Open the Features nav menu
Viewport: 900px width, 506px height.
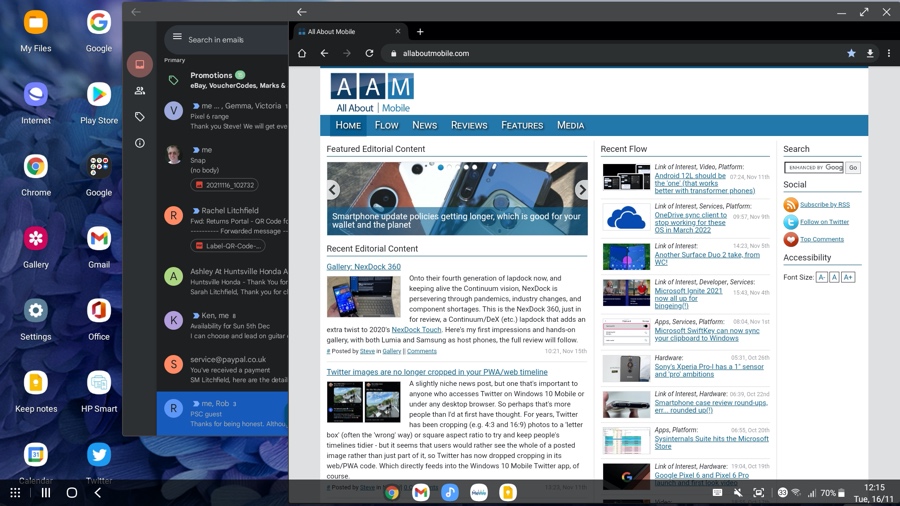click(x=522, y=125)
